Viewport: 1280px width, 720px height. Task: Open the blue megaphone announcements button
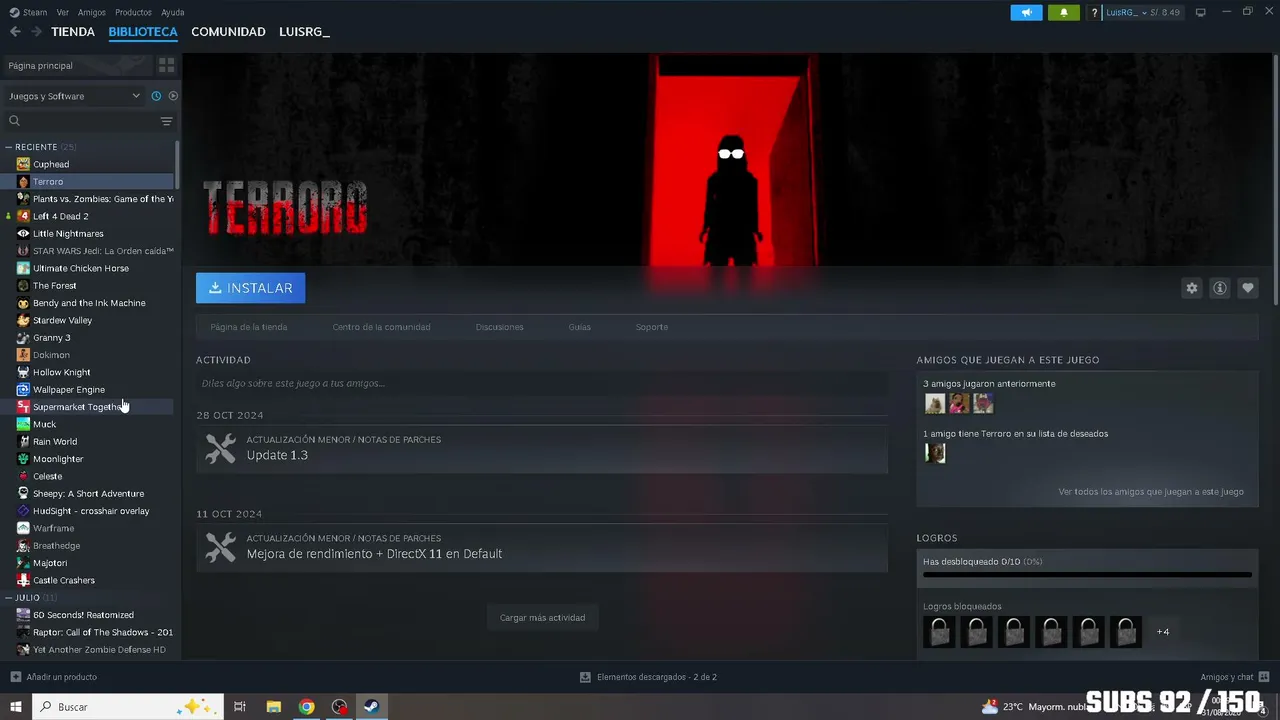click(1026, 12)
